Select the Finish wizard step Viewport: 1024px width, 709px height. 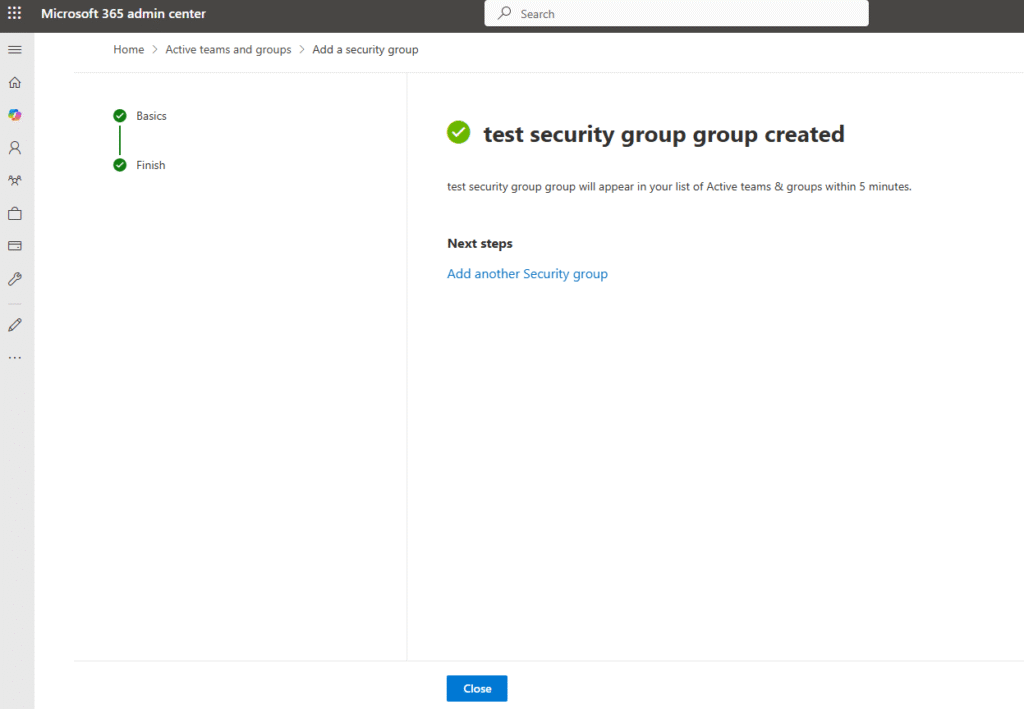pyautogui.click(x=150, y=165)
